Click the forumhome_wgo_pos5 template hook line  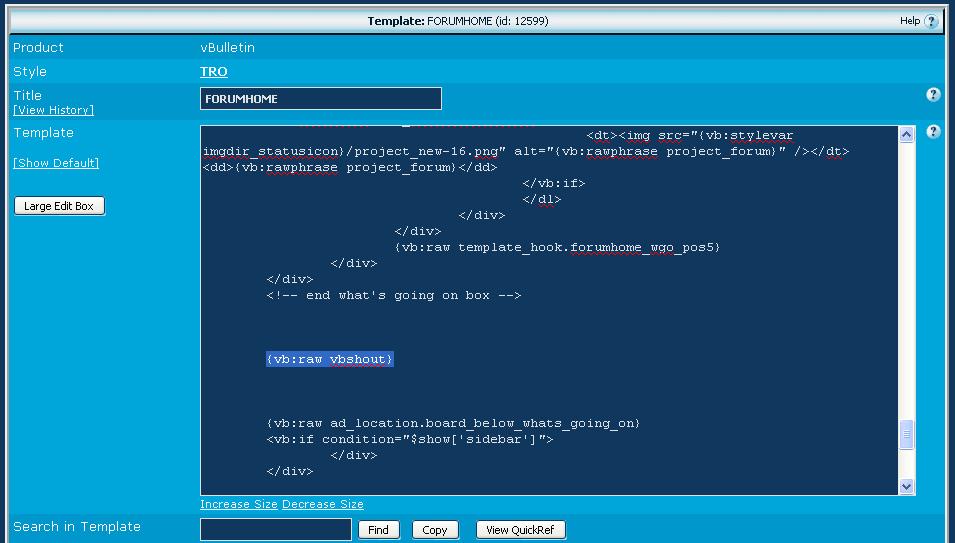(557, 247)
